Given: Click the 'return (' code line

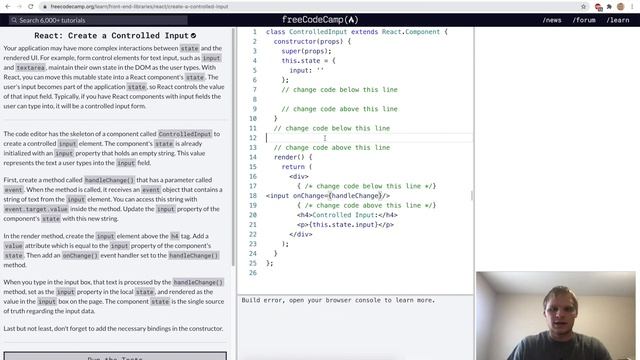Looking at the screenshot, I should pyautogui.click(x=297, y=167).
